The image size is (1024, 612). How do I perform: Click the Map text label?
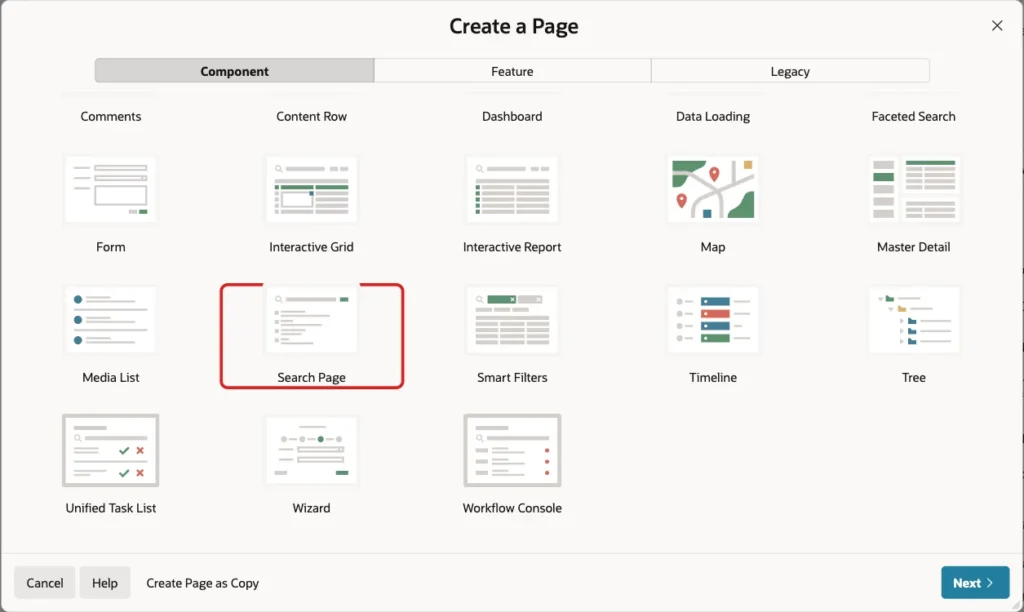(712, 247)
